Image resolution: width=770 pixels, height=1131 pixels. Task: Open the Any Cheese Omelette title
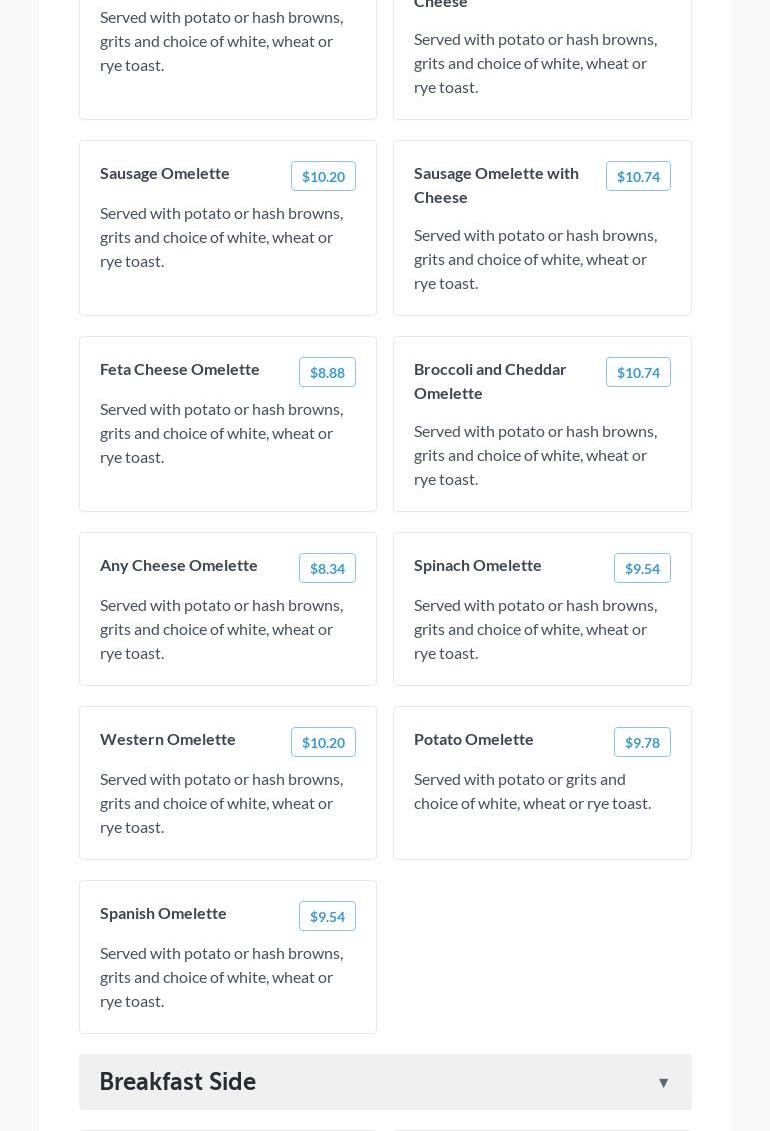click(x=179, y=565)
